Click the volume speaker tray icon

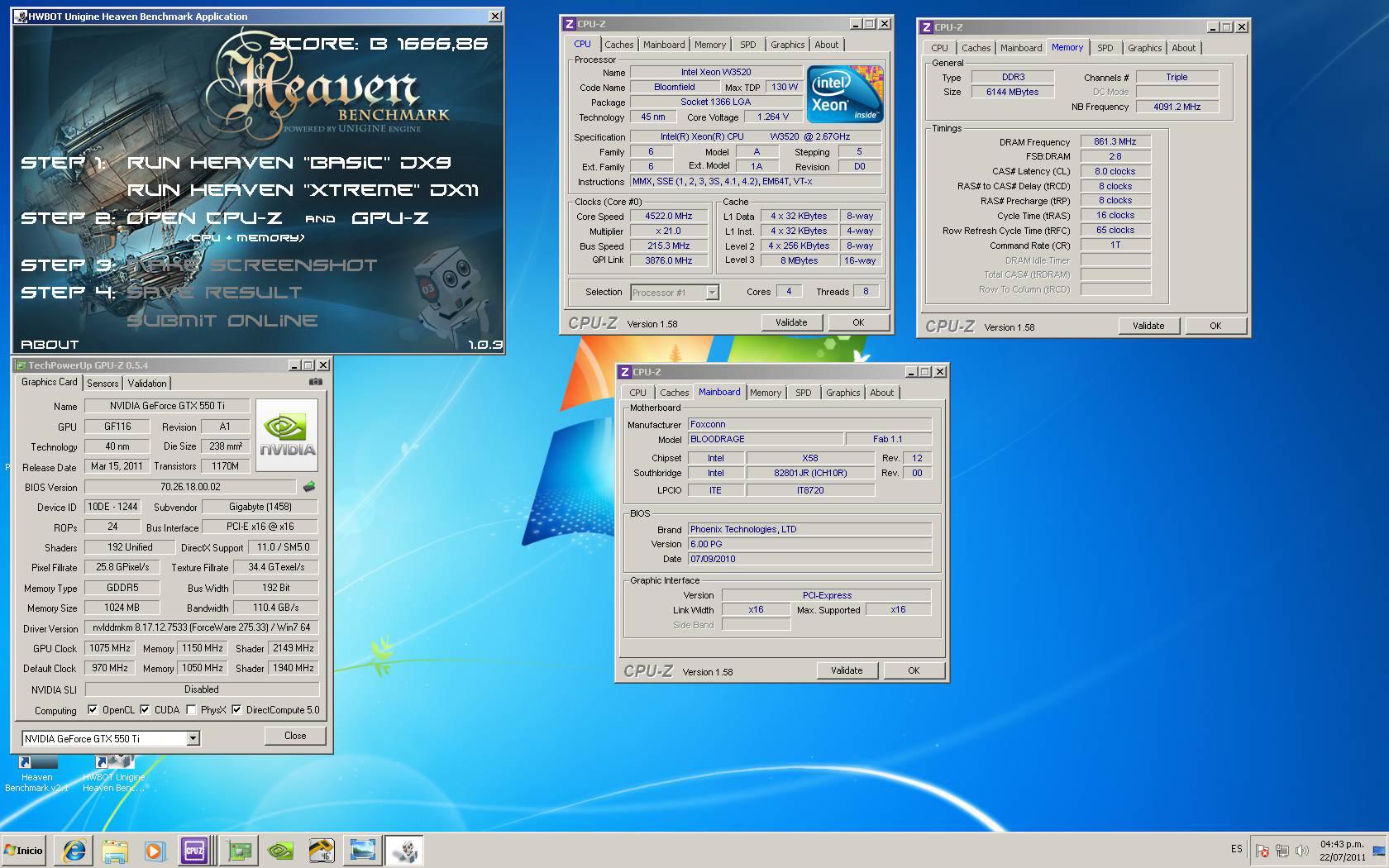click(1302, 850)
